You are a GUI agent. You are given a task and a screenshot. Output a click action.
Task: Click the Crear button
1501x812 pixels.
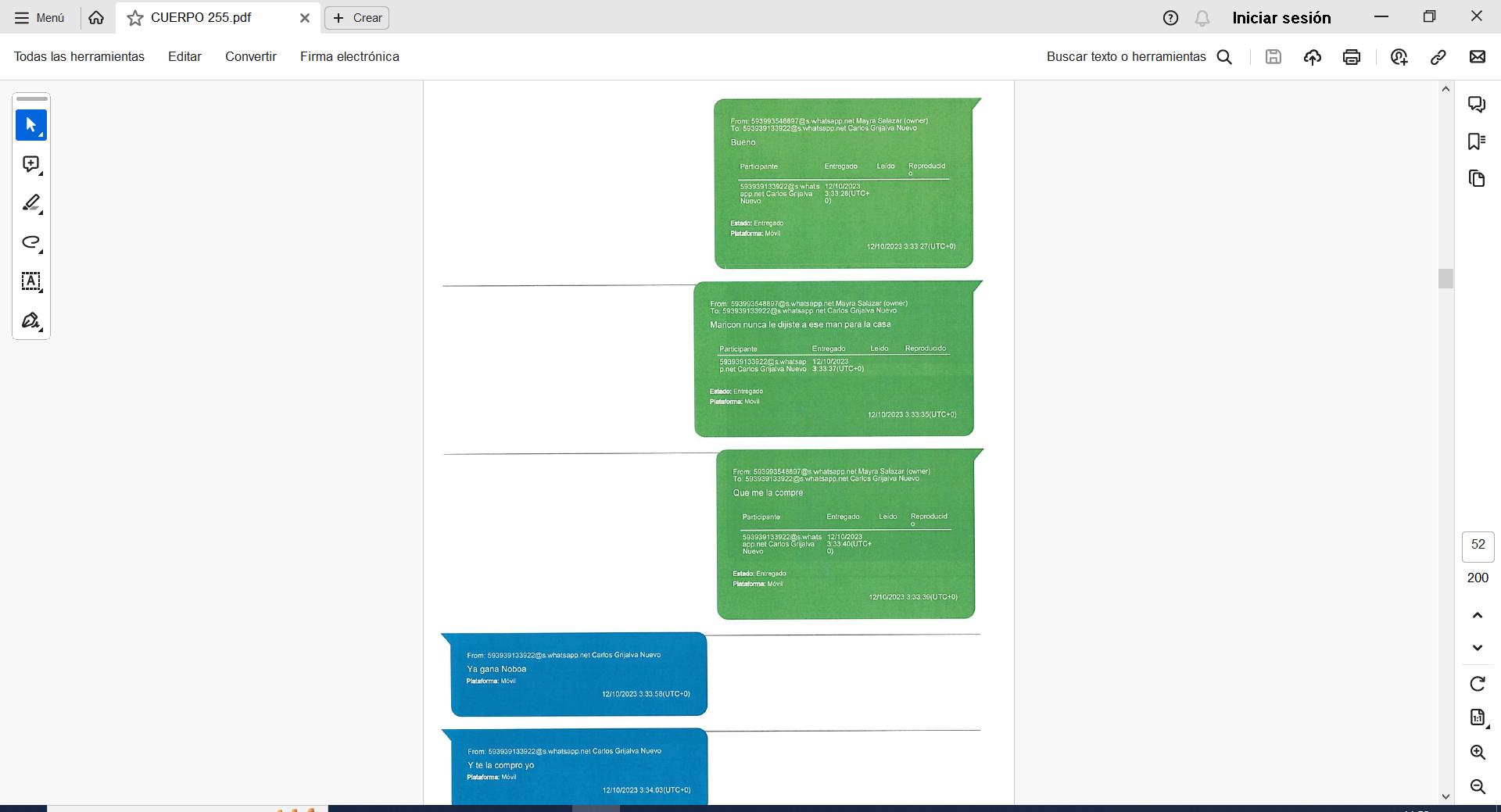357,18
